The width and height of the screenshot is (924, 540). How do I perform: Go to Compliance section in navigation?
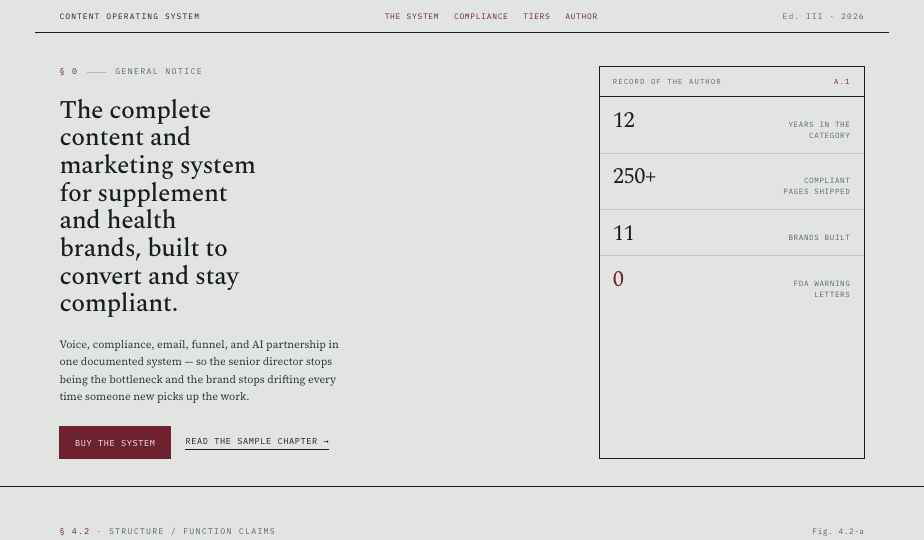coord(481,17)
